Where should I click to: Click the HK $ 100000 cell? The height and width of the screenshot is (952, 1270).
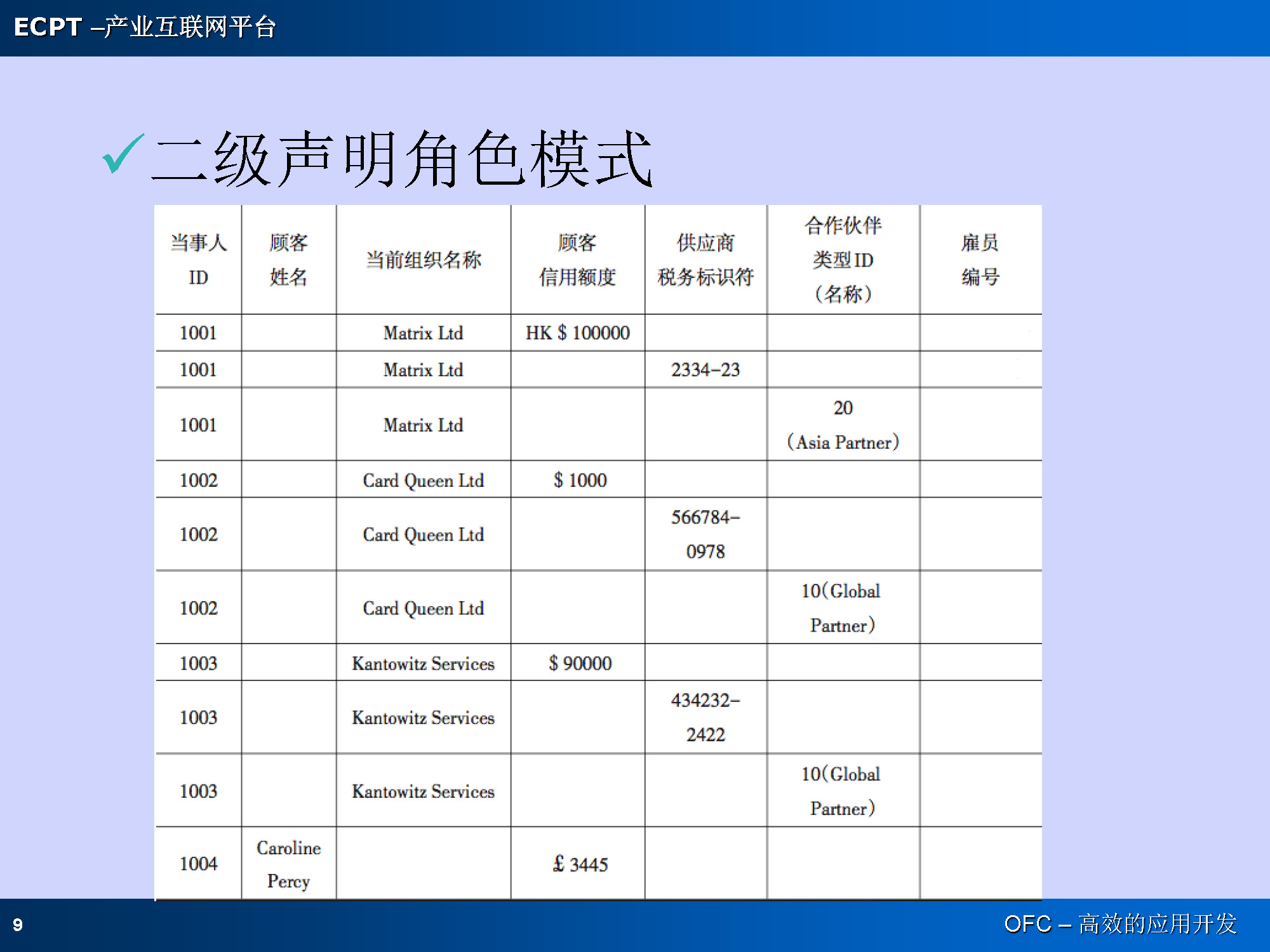[577, 333]
